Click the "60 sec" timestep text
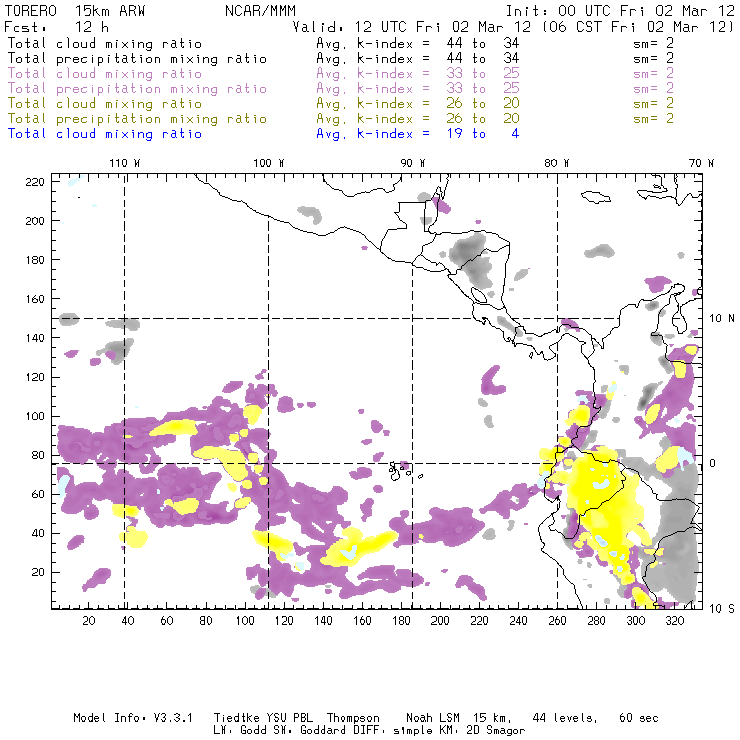The width and height of the screenshot is (740, 740). pyautogui.click(x=639, y=718)
